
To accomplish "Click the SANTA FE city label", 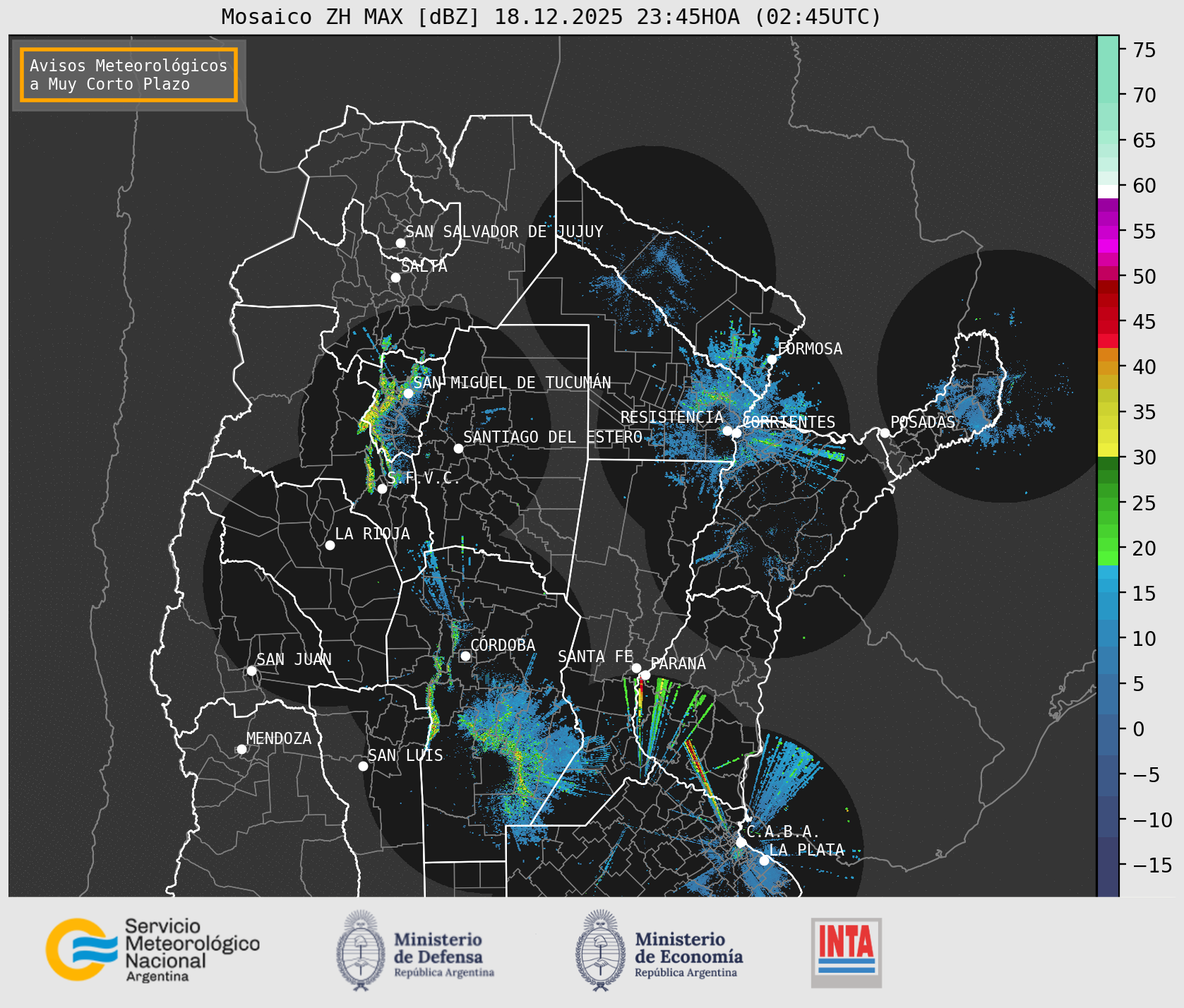I will [595, 656].
